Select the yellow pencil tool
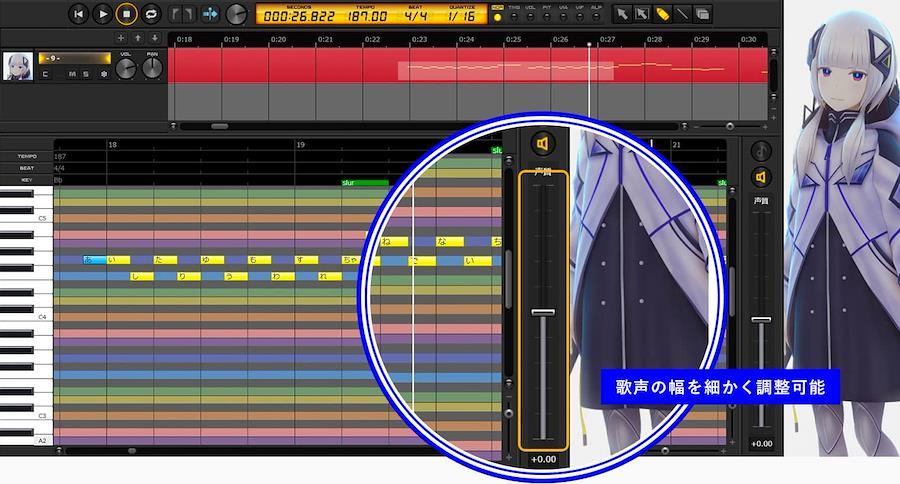The height and width of the screenshot is (484, 900). [x=662, y=14]
